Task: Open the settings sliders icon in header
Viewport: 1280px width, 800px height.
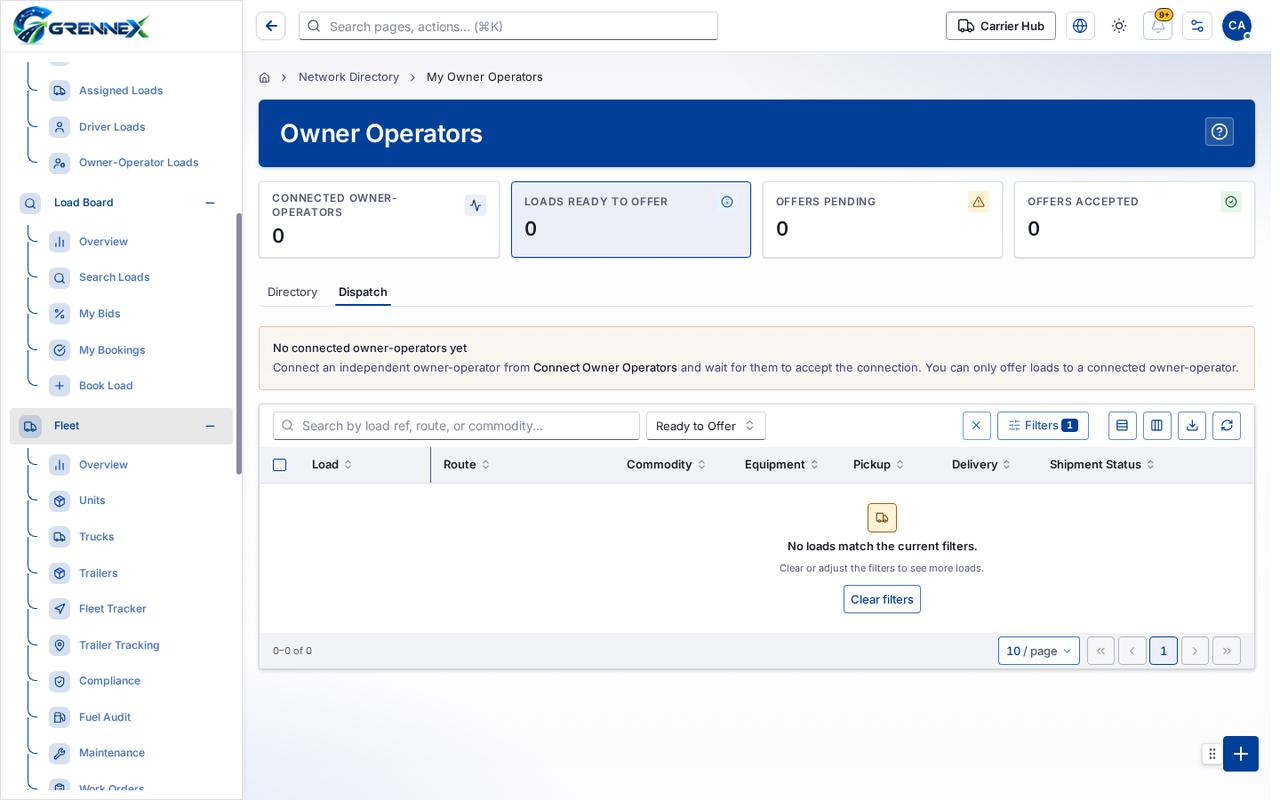Action: (1197, 26)
